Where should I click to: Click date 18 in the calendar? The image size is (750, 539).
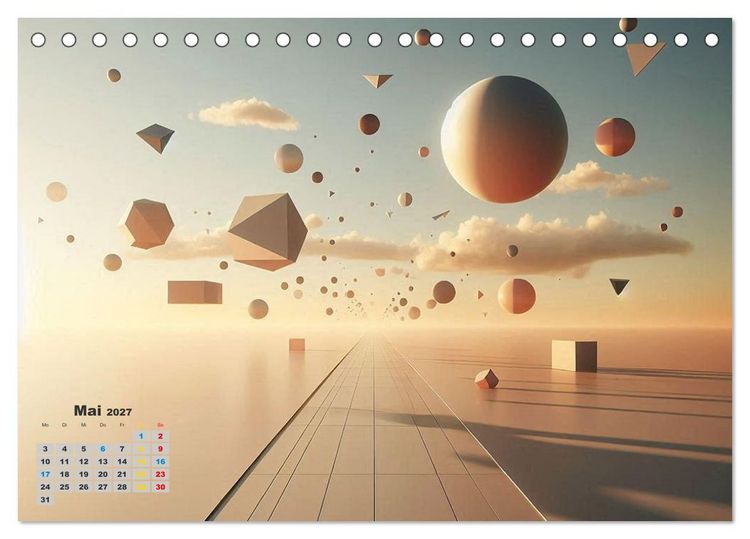coord(65,474)
